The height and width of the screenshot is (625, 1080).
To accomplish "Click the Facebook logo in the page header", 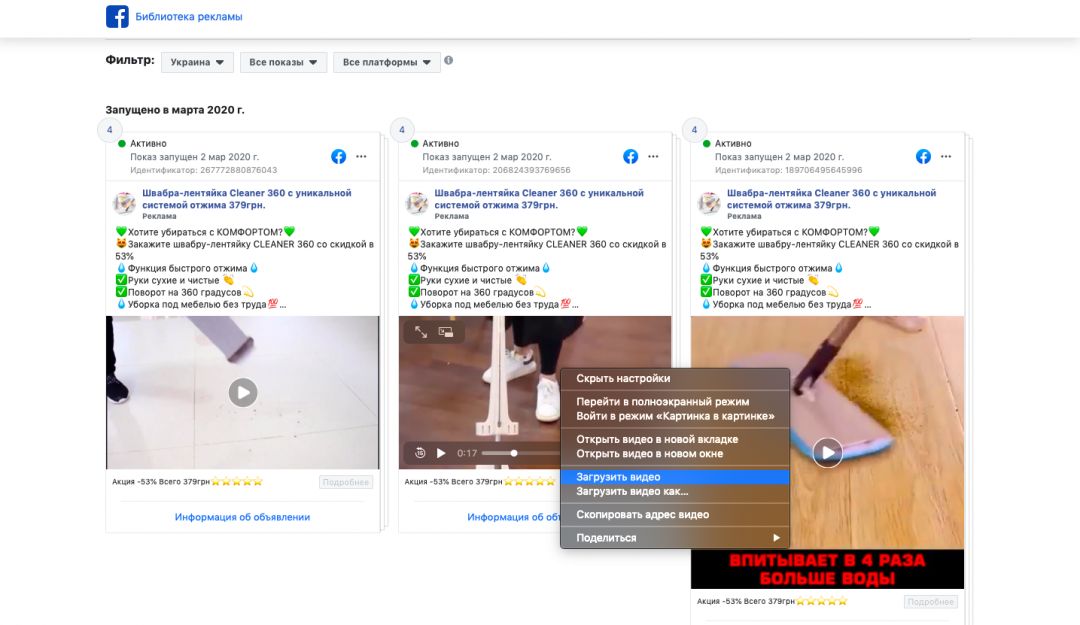I will point(117,17).
